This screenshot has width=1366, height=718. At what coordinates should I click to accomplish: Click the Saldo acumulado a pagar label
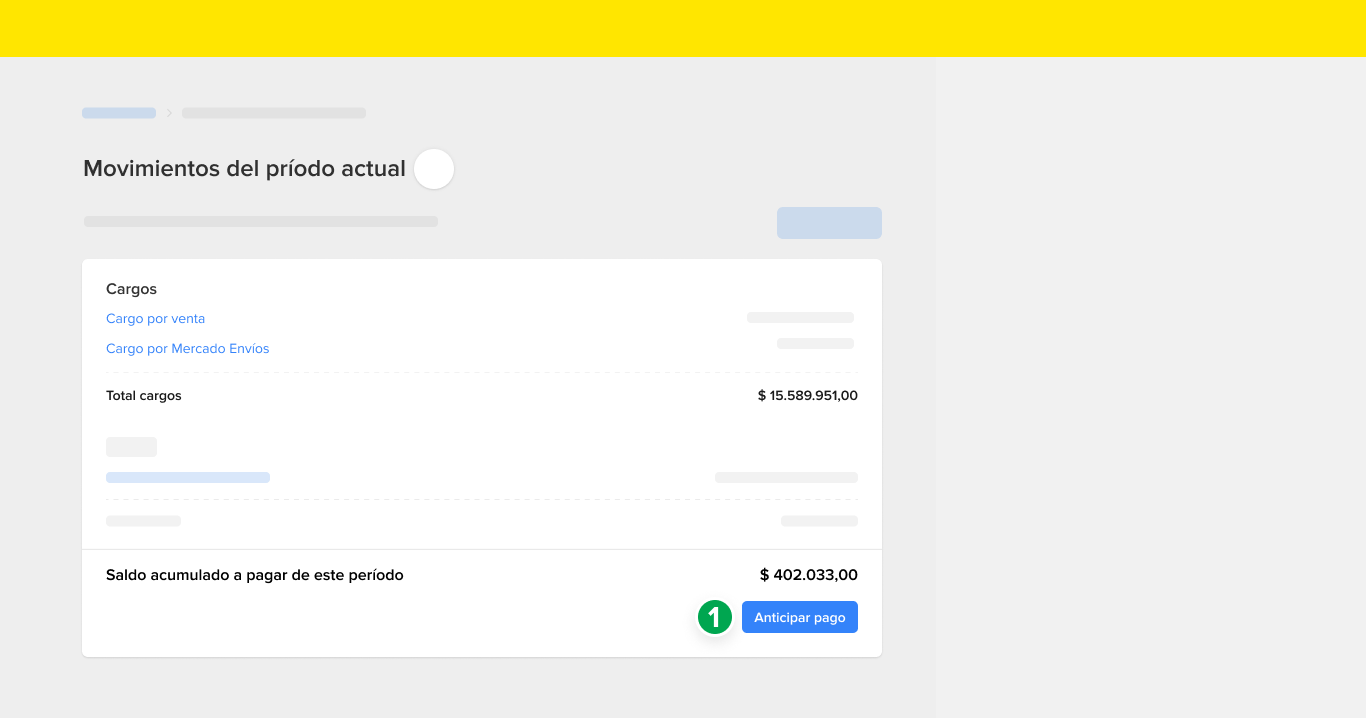(x=255, y=575)
